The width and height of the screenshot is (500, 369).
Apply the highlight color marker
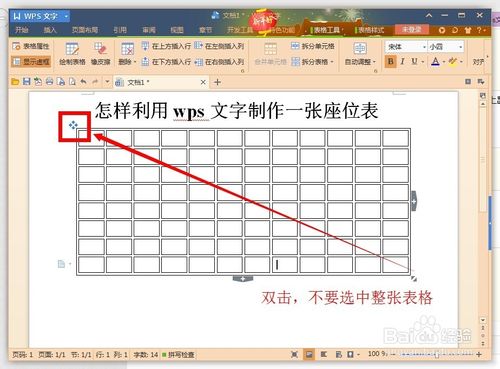453,62
